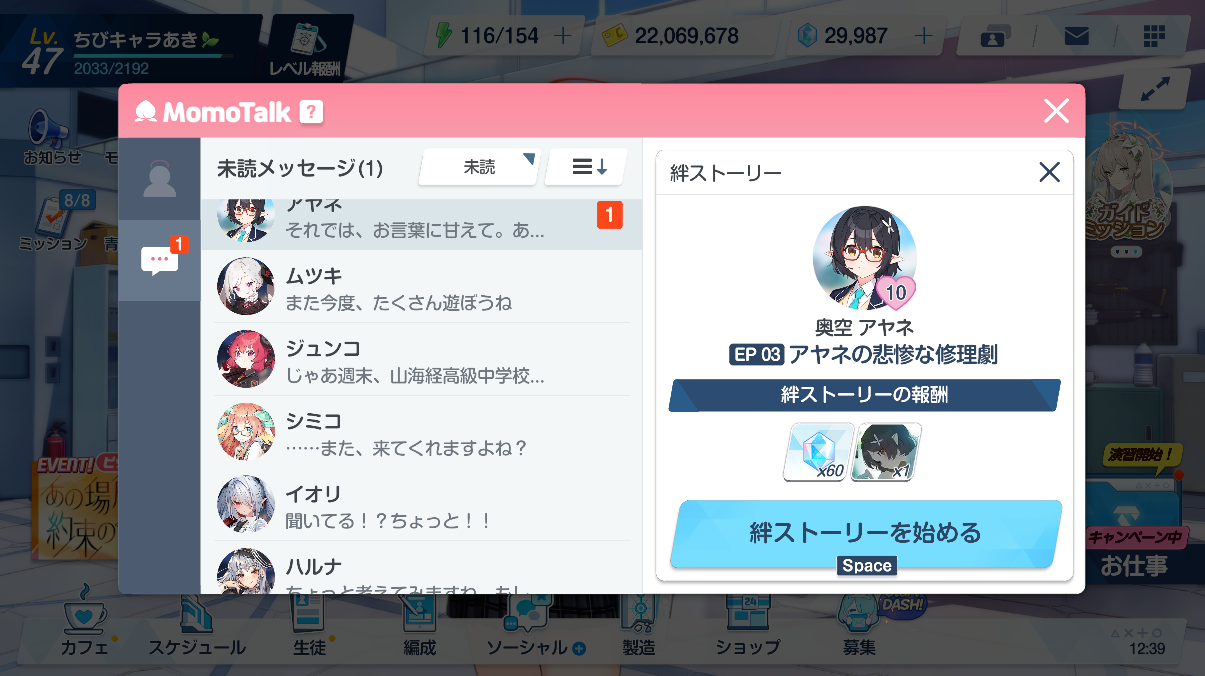
Task: Open ムツキ's conversation
Action: (421, 286)
